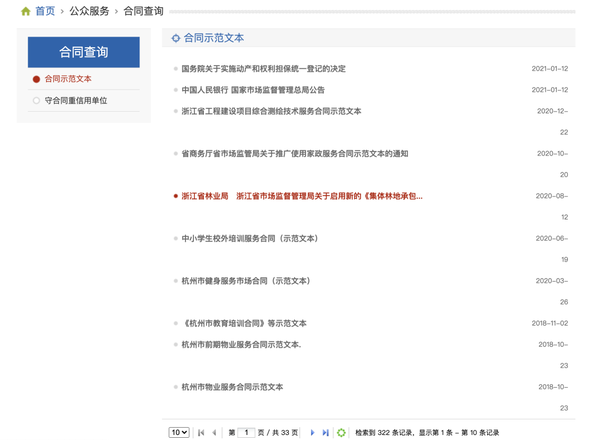Click the green home icon in breadcrumb
This screenshot has width=600, height=440.
pyautogui.click(x=26, y=11)
